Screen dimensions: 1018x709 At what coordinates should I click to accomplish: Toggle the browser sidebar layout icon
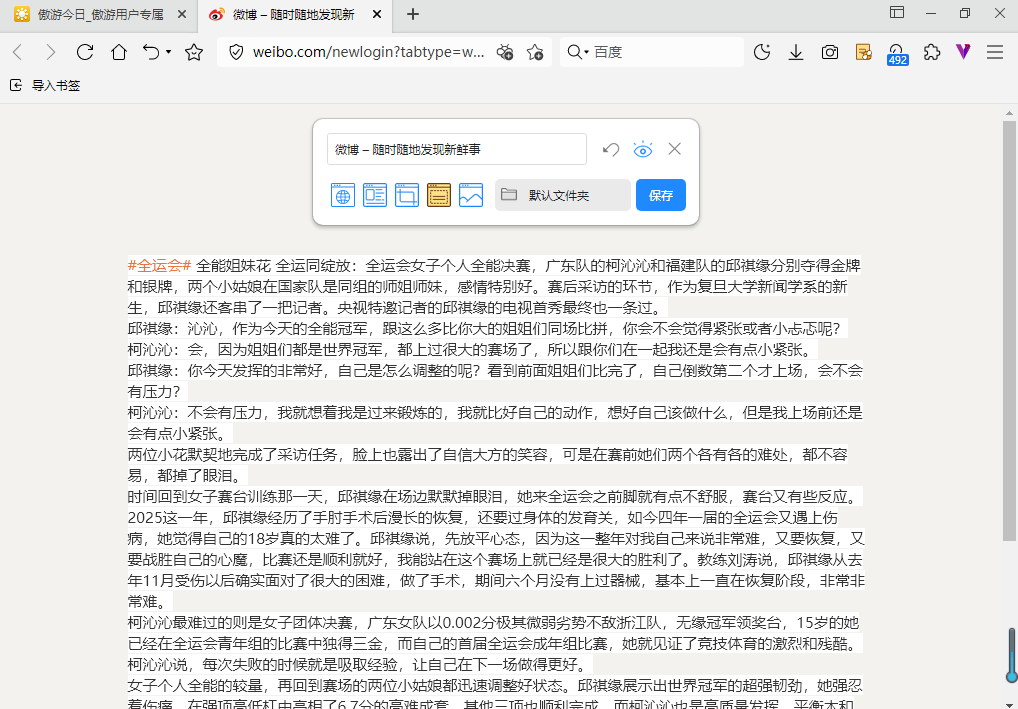[x=897, y=12]
